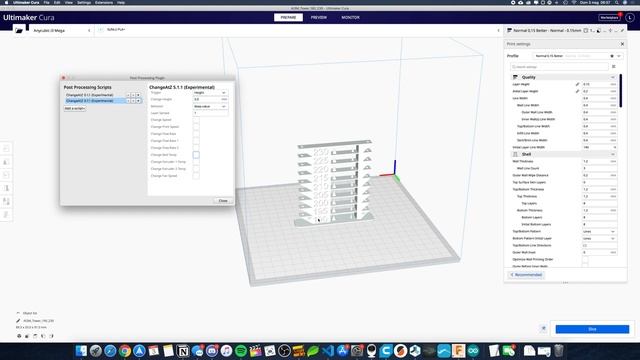Click the Recommended button

526,275
